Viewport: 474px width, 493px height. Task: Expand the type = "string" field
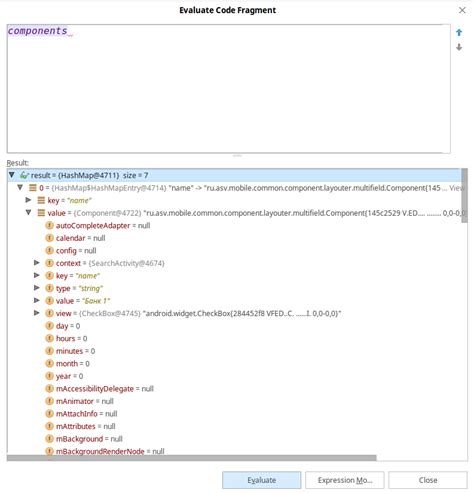point(37,288)
